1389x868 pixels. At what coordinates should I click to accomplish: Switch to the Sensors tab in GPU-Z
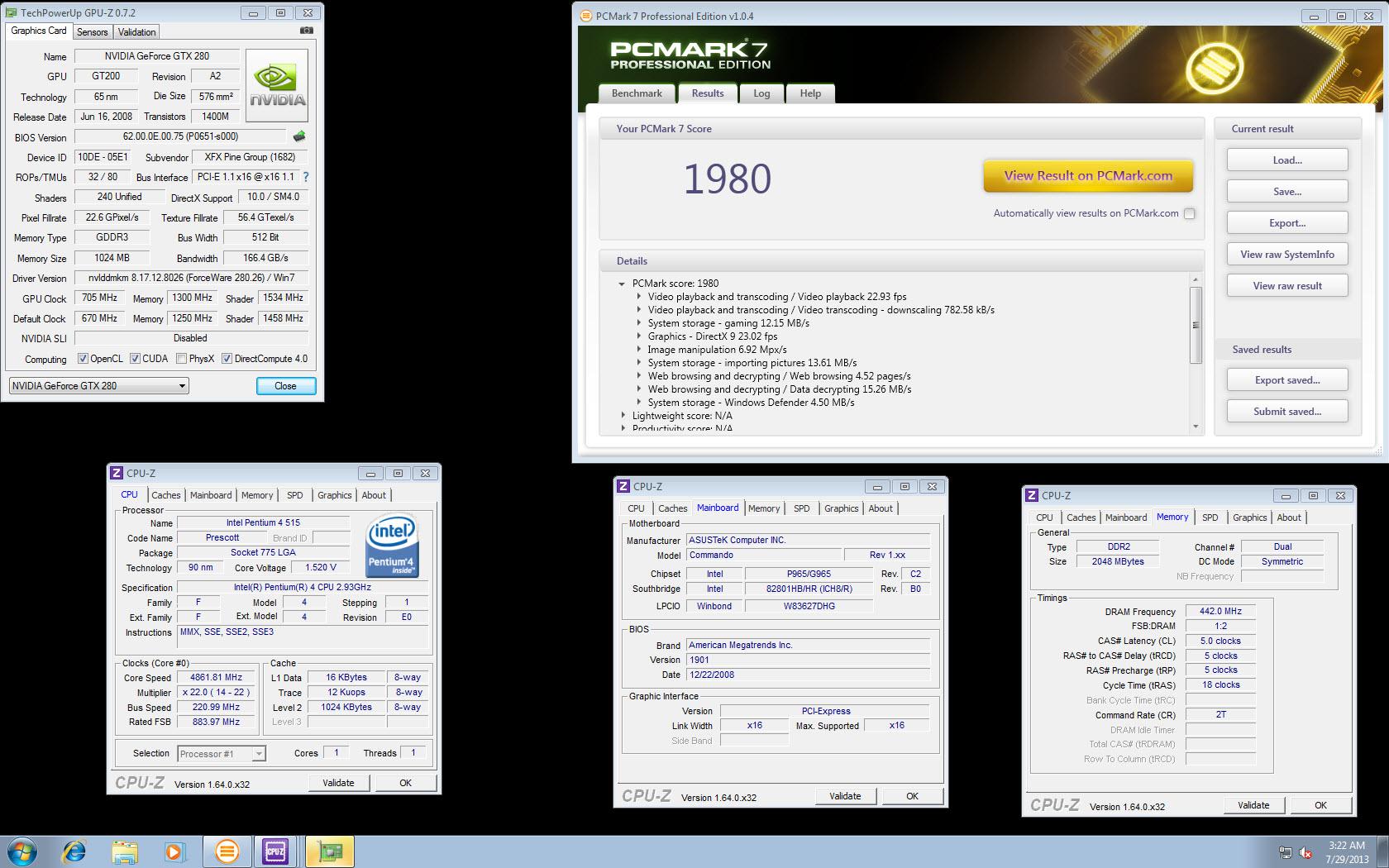(93, 32)
